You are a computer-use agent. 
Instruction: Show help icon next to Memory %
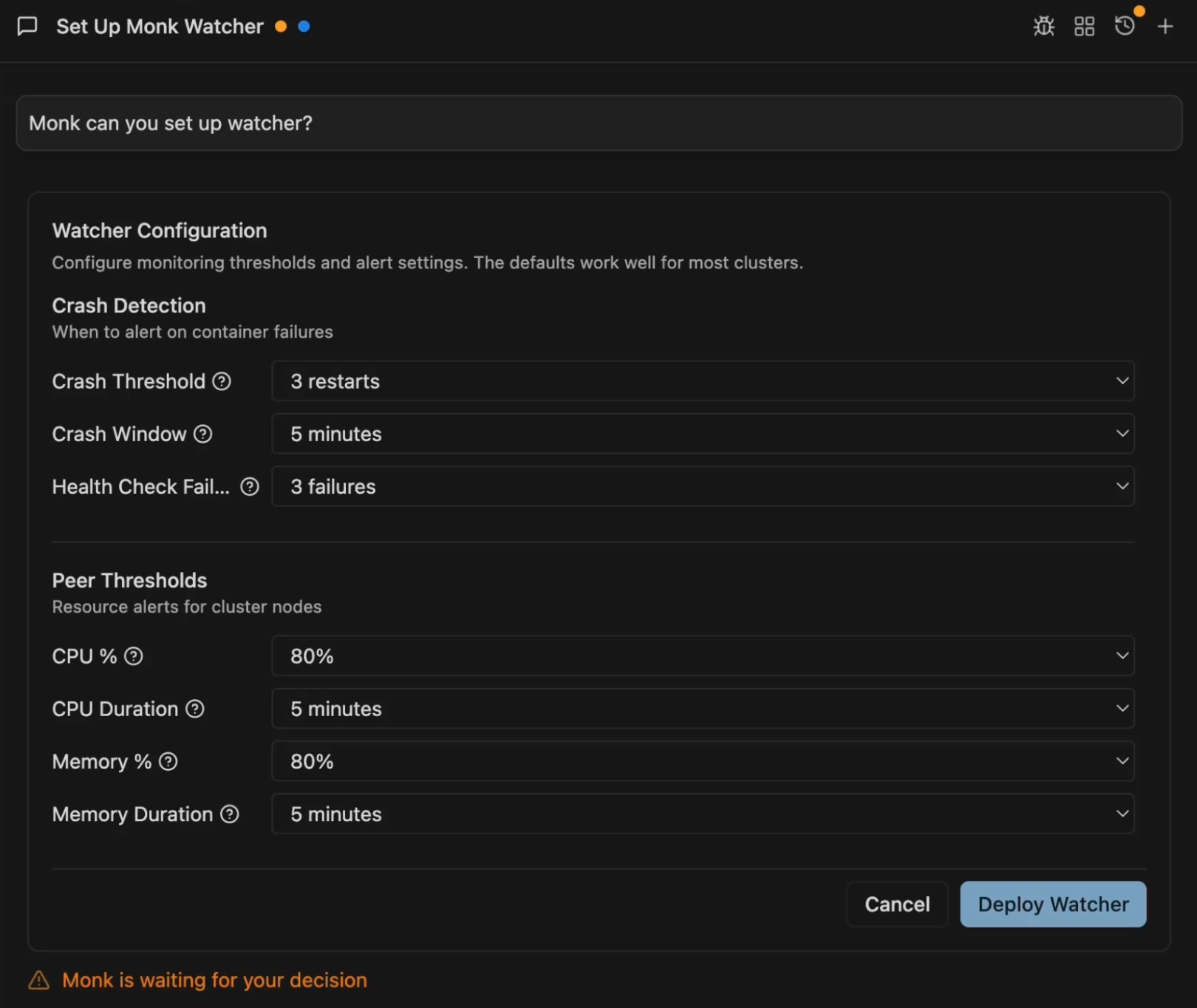[x=168, y=761]
